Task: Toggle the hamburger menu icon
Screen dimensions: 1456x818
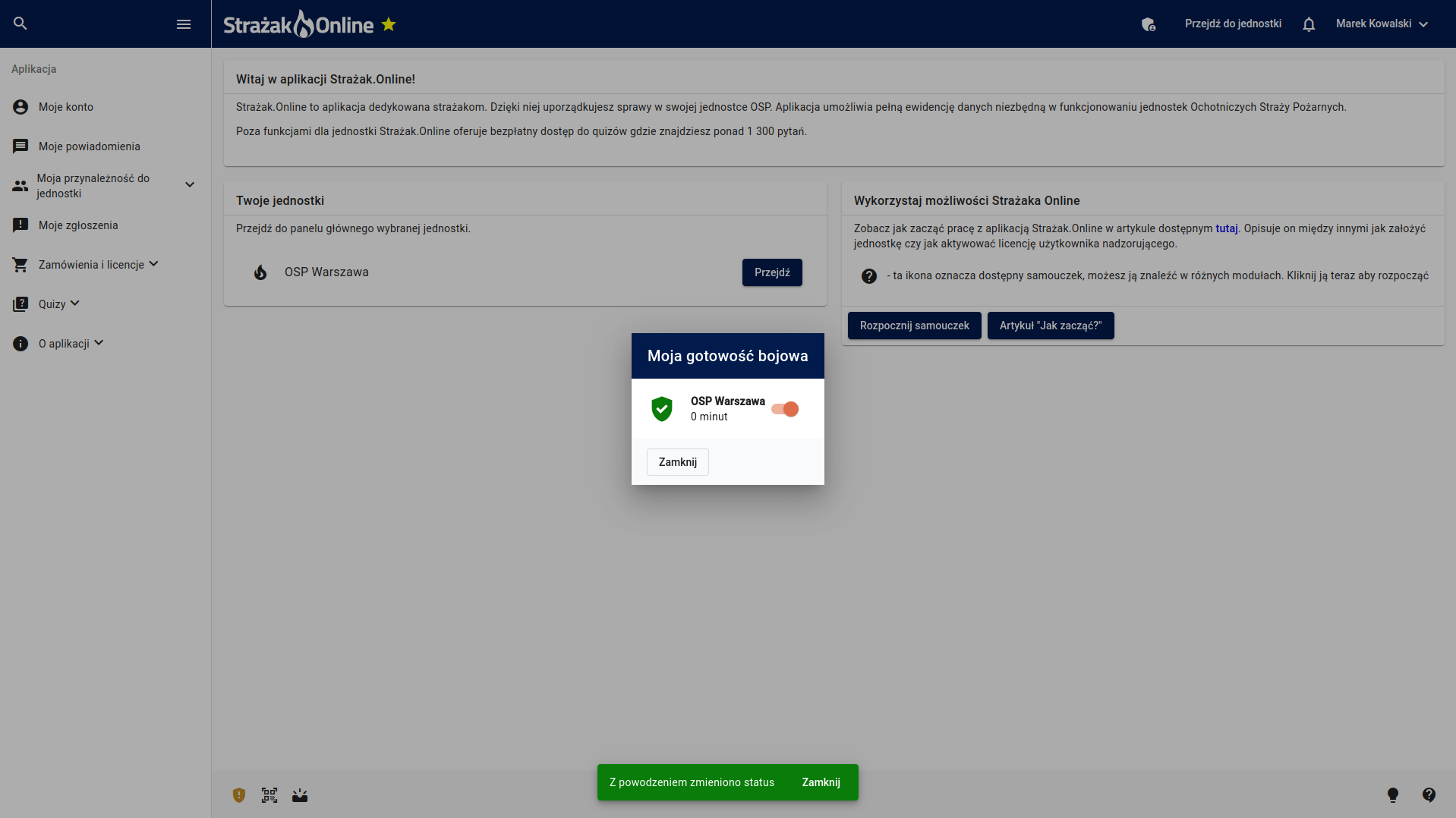Action: [x=184, y=24]
